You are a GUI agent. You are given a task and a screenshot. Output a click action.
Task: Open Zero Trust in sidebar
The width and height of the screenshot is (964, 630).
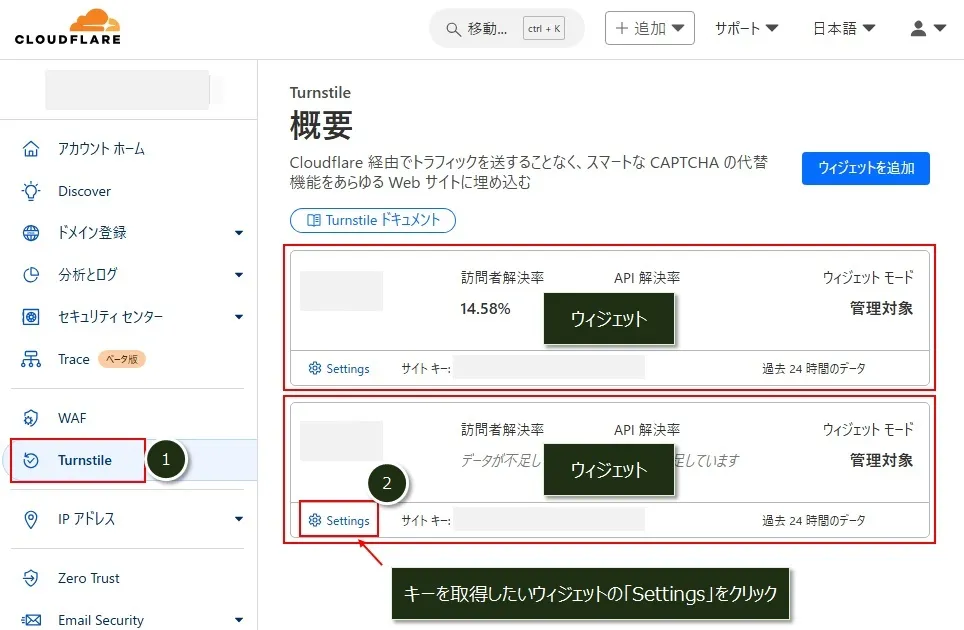point(89,578)
